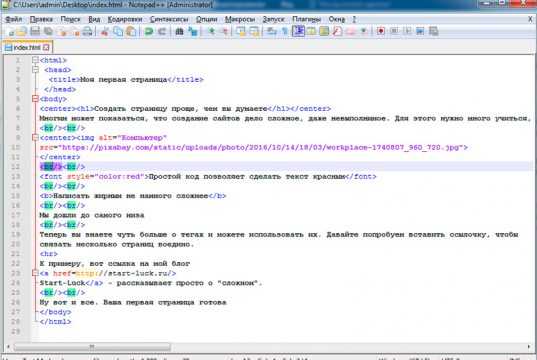Collapse the <html> fold on line 1

coord(35,60)
